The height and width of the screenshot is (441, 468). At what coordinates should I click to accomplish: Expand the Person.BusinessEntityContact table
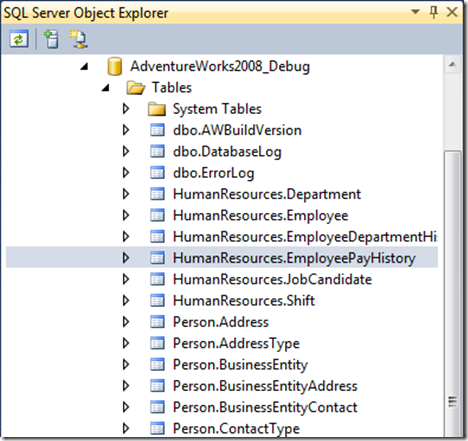pyautogui.click(x=126, y=407)
